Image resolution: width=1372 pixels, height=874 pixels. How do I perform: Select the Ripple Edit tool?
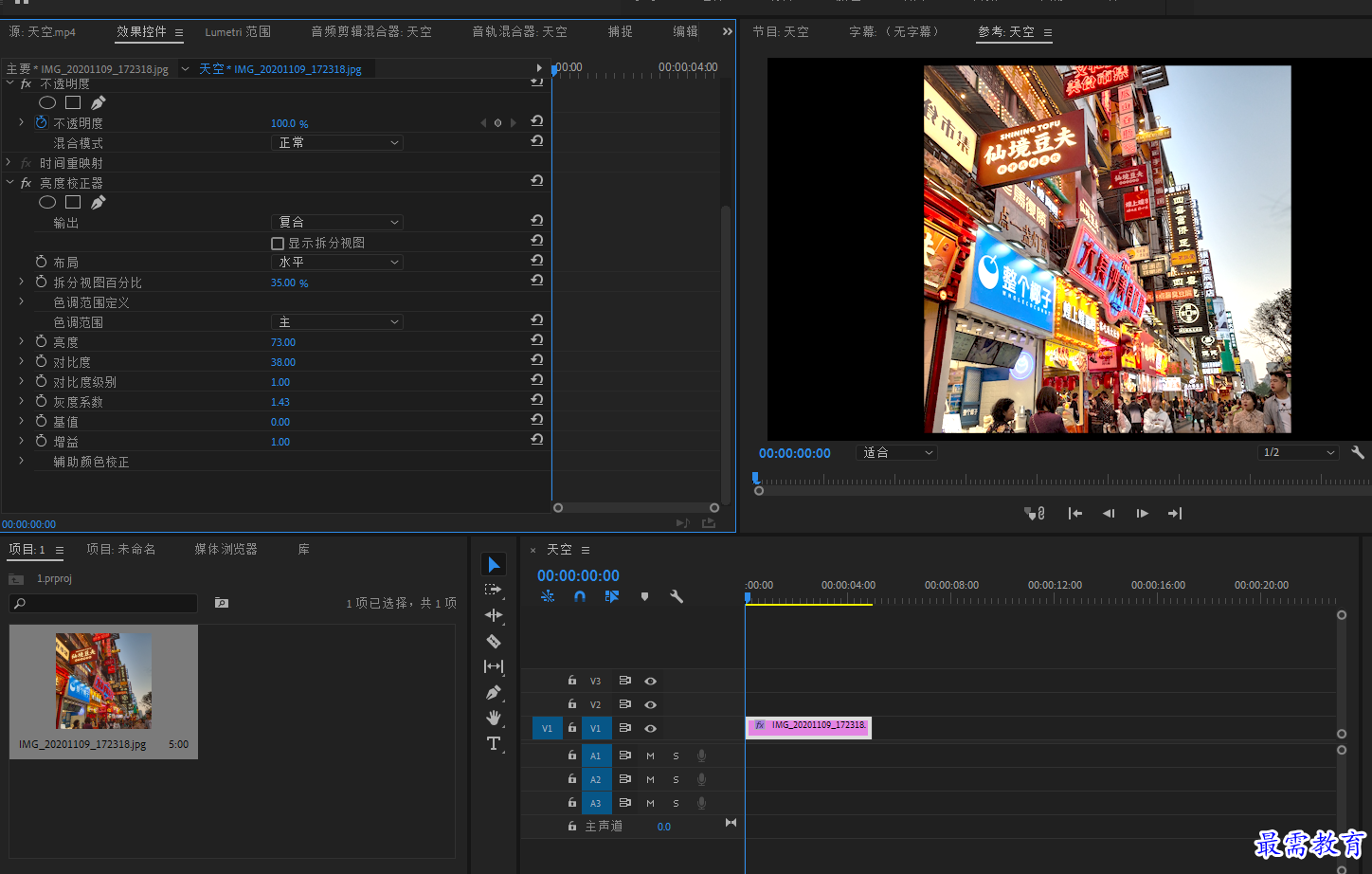(x=494, y=615)
